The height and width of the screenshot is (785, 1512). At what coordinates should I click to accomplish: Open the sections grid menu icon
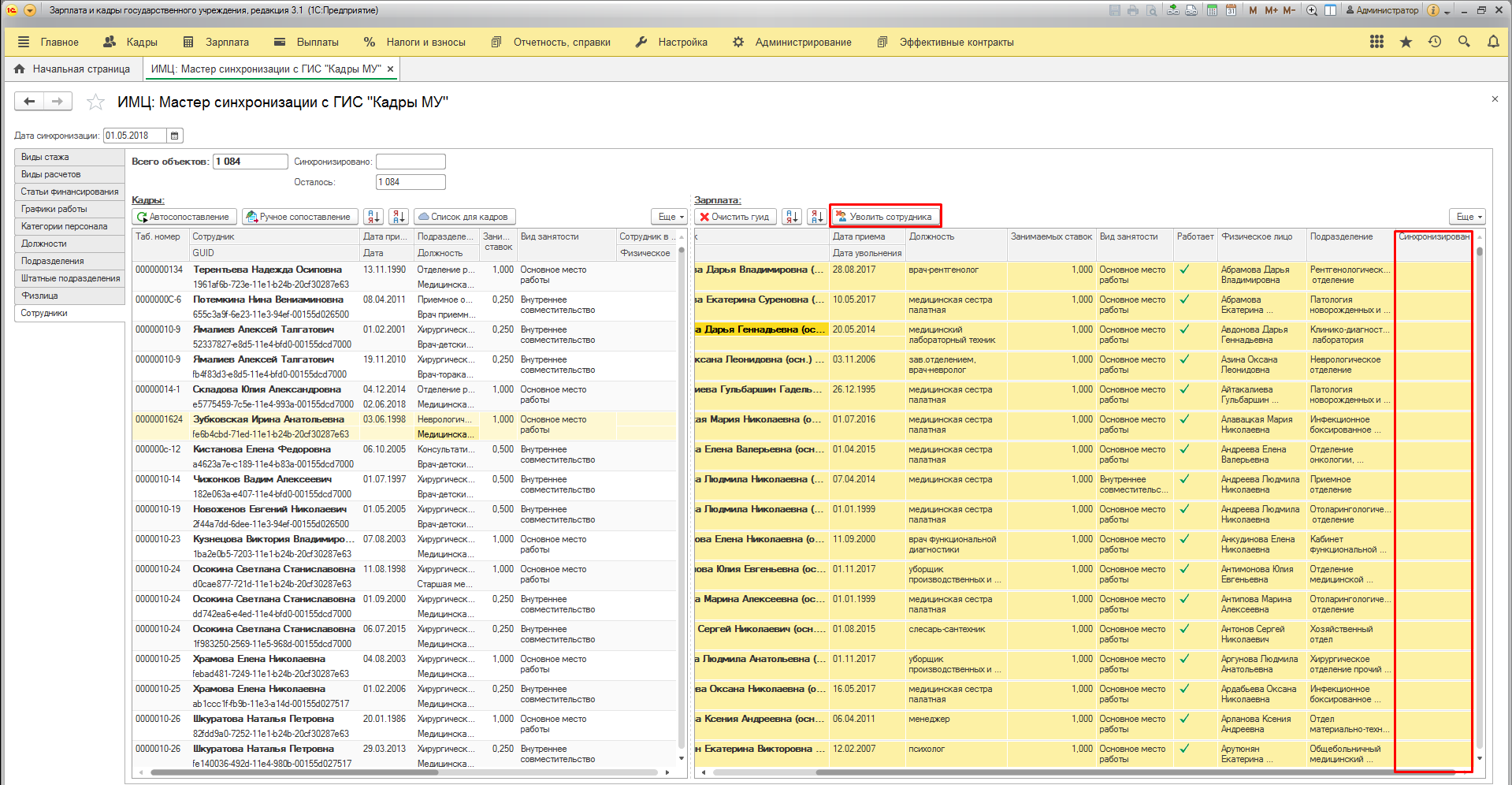click(x=1376, y=42)
